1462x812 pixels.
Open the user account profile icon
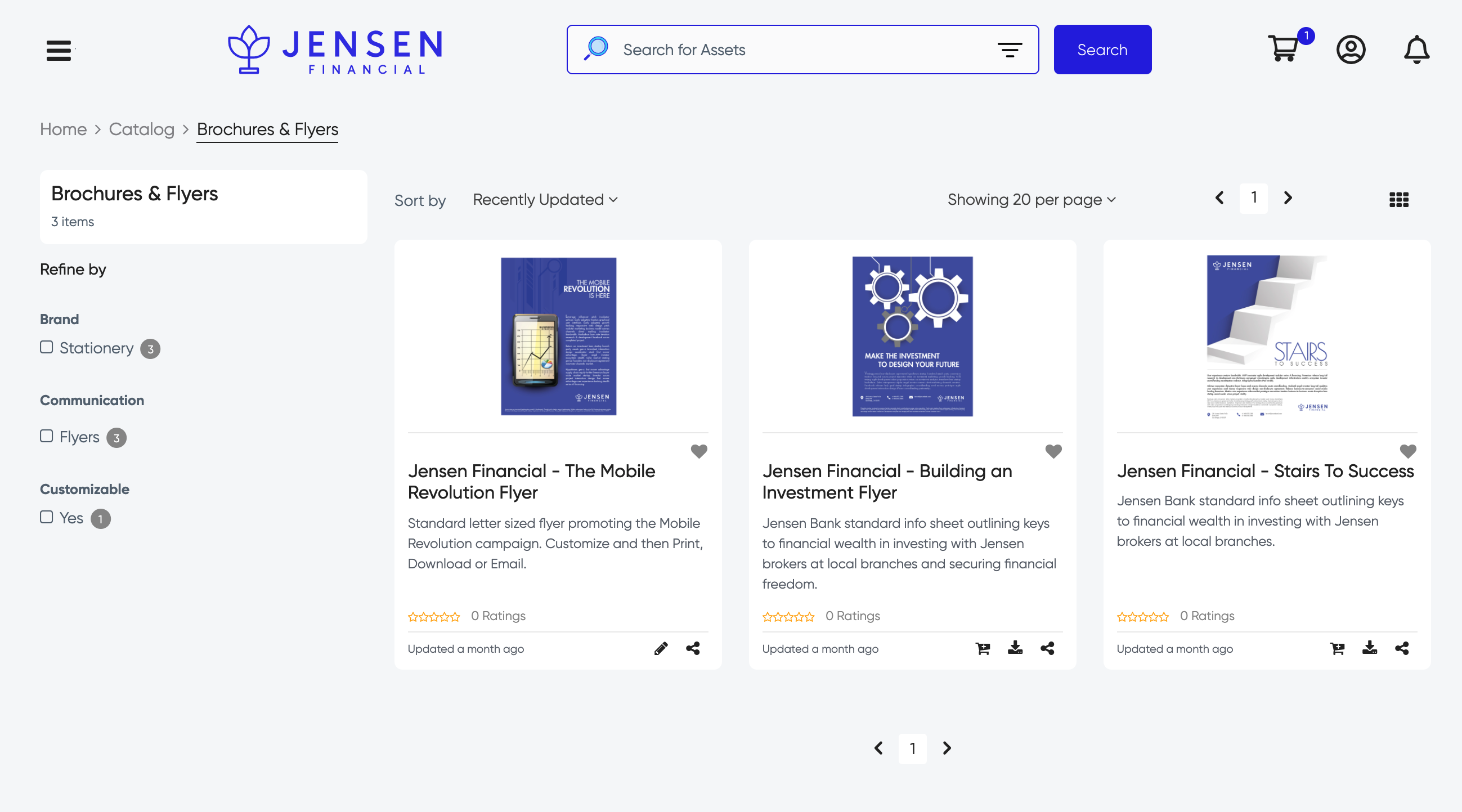1351,50
